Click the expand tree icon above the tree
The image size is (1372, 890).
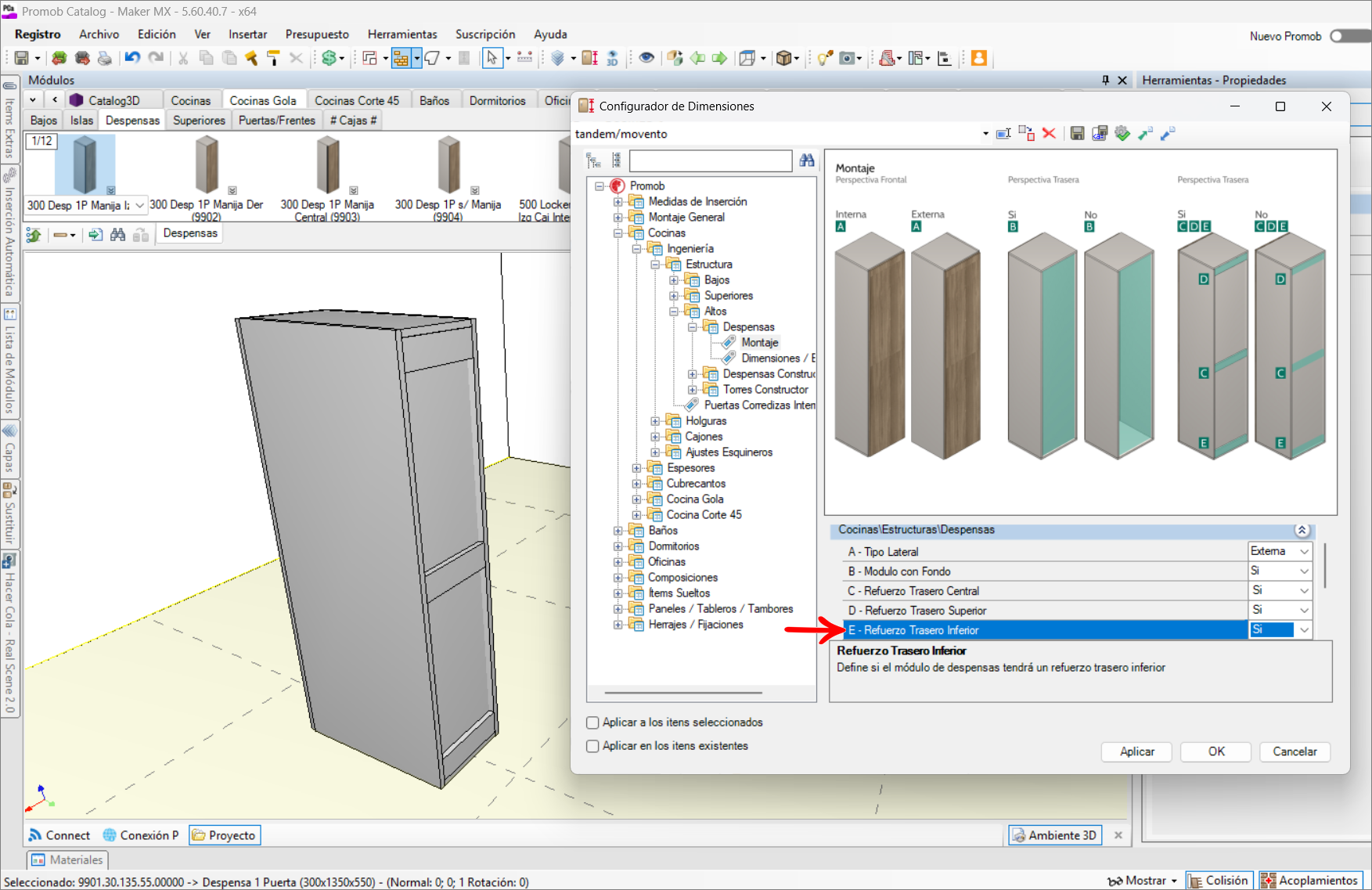click(594, 160)
